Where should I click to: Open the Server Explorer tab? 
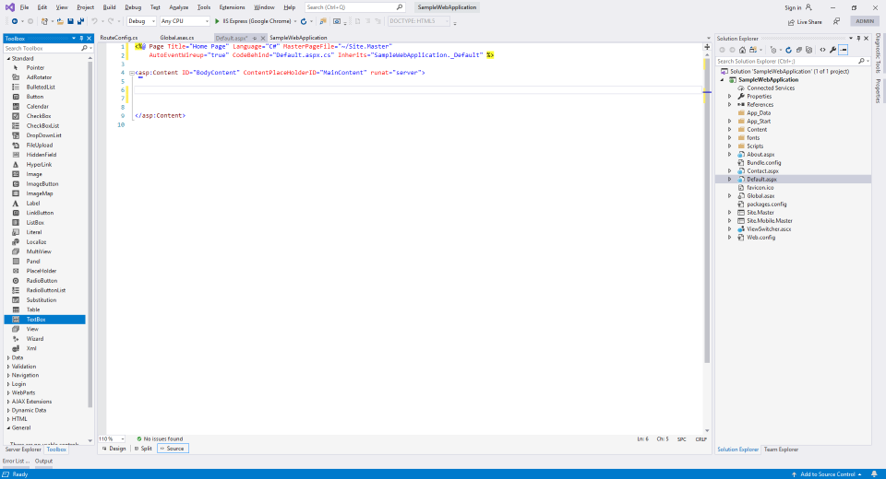[23, 450]
